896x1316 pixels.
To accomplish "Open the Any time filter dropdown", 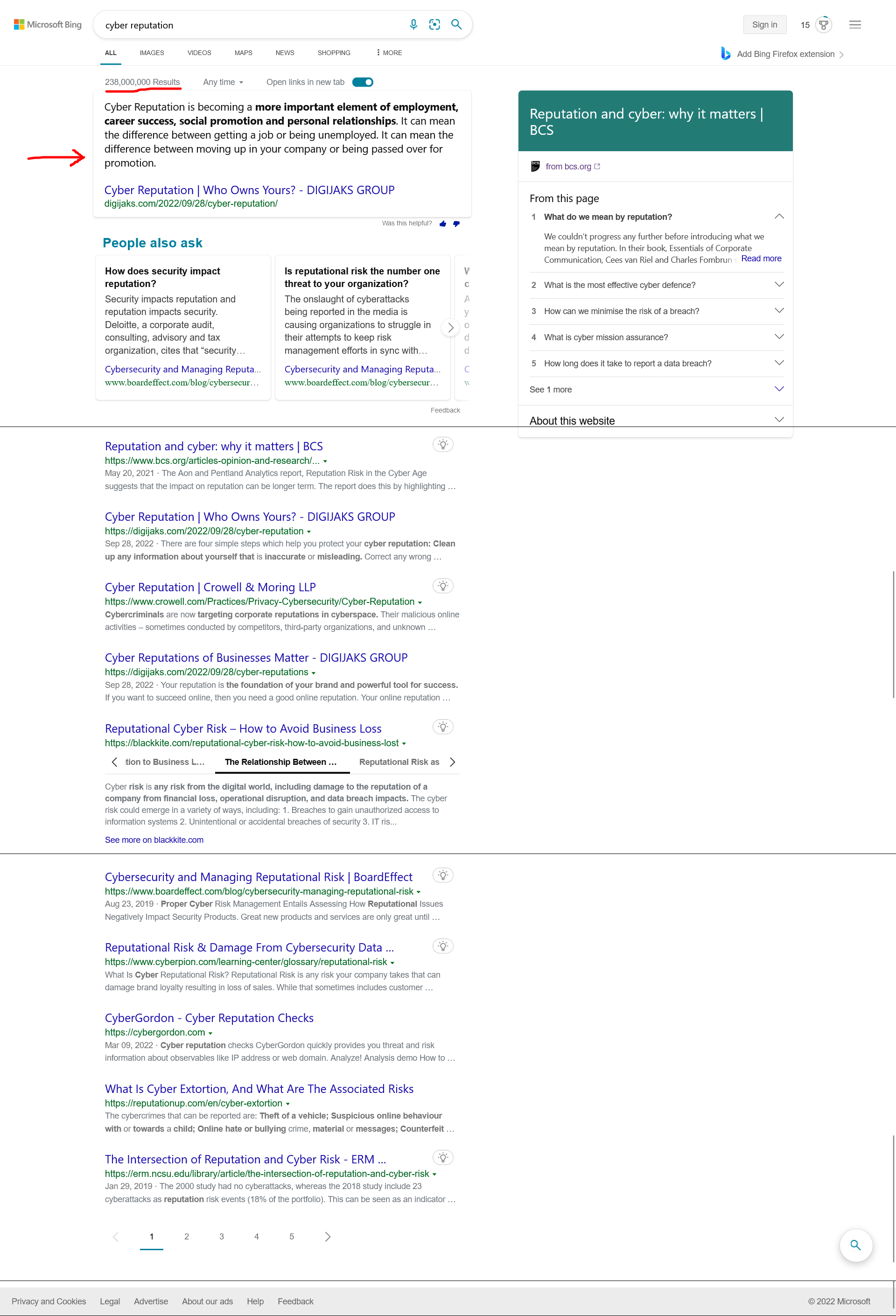I will click(x=223, y=82).
